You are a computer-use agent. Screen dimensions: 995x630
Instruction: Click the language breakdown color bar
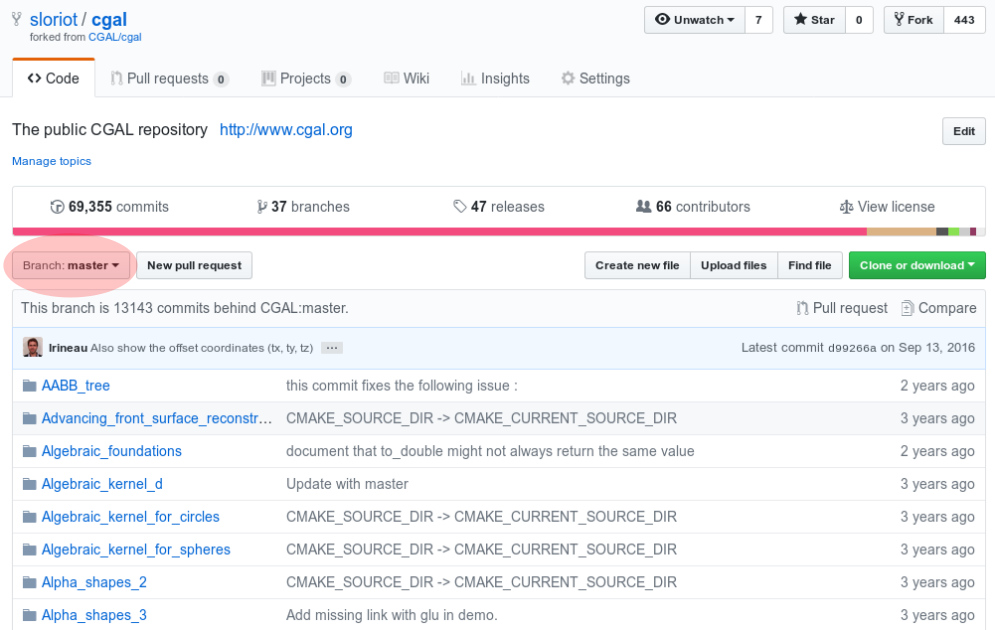(499, 232)
